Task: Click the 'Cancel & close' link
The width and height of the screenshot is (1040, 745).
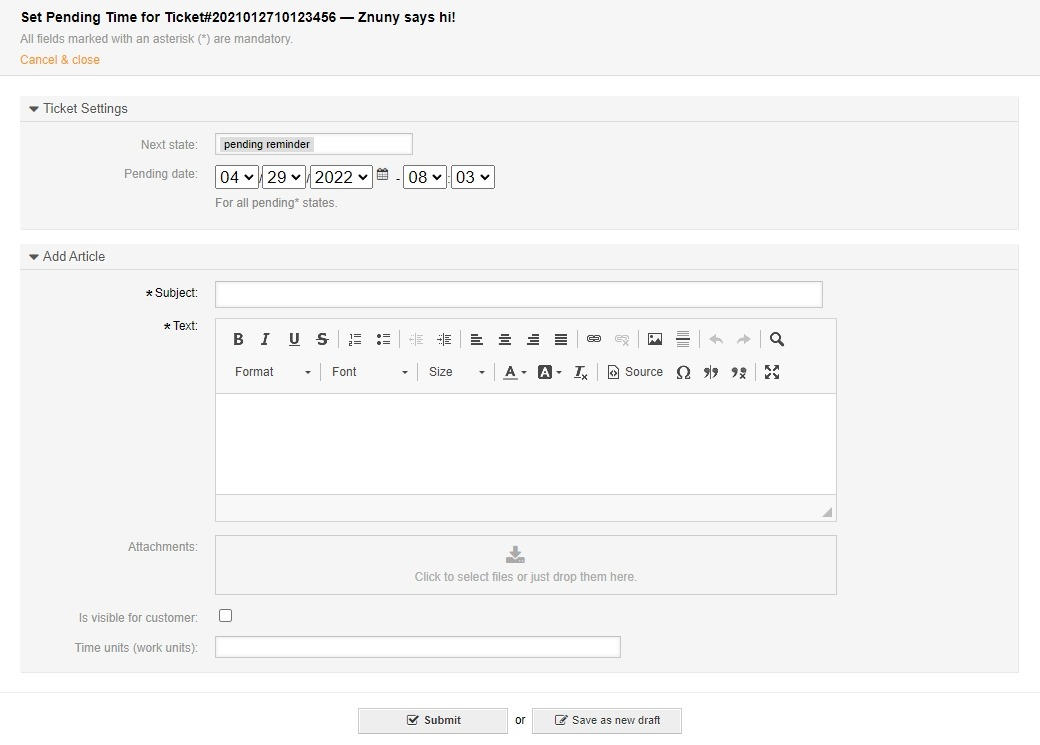Action: tap(60, 60)
